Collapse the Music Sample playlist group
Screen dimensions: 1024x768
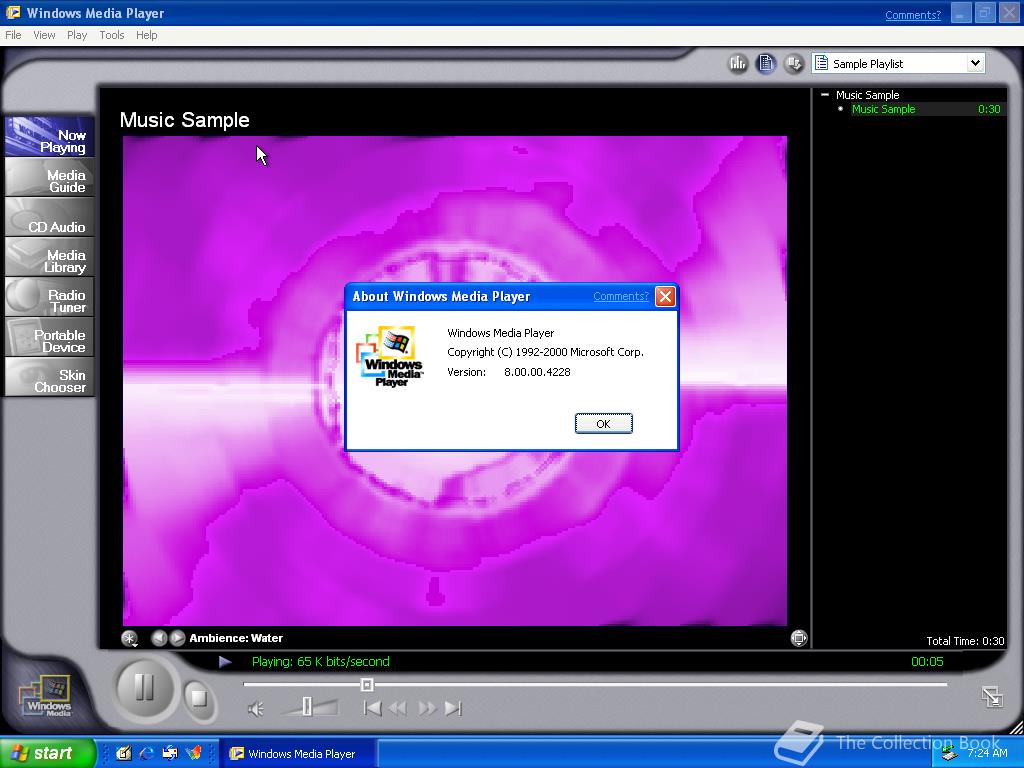point(825,95)
